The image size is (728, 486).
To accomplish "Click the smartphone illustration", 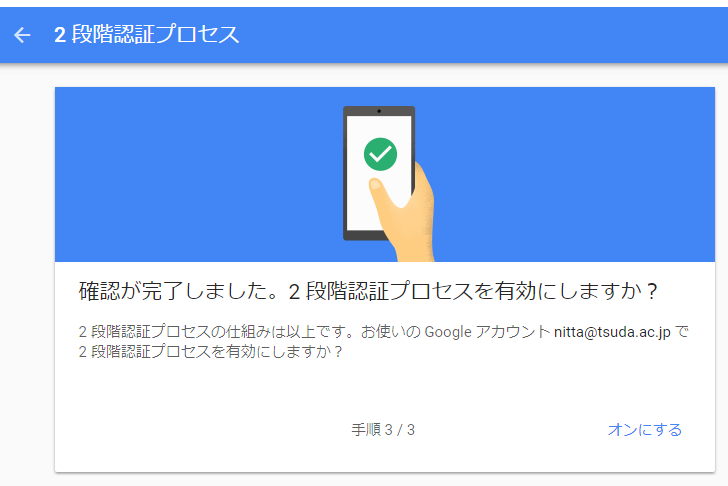I will coord(379,173).
